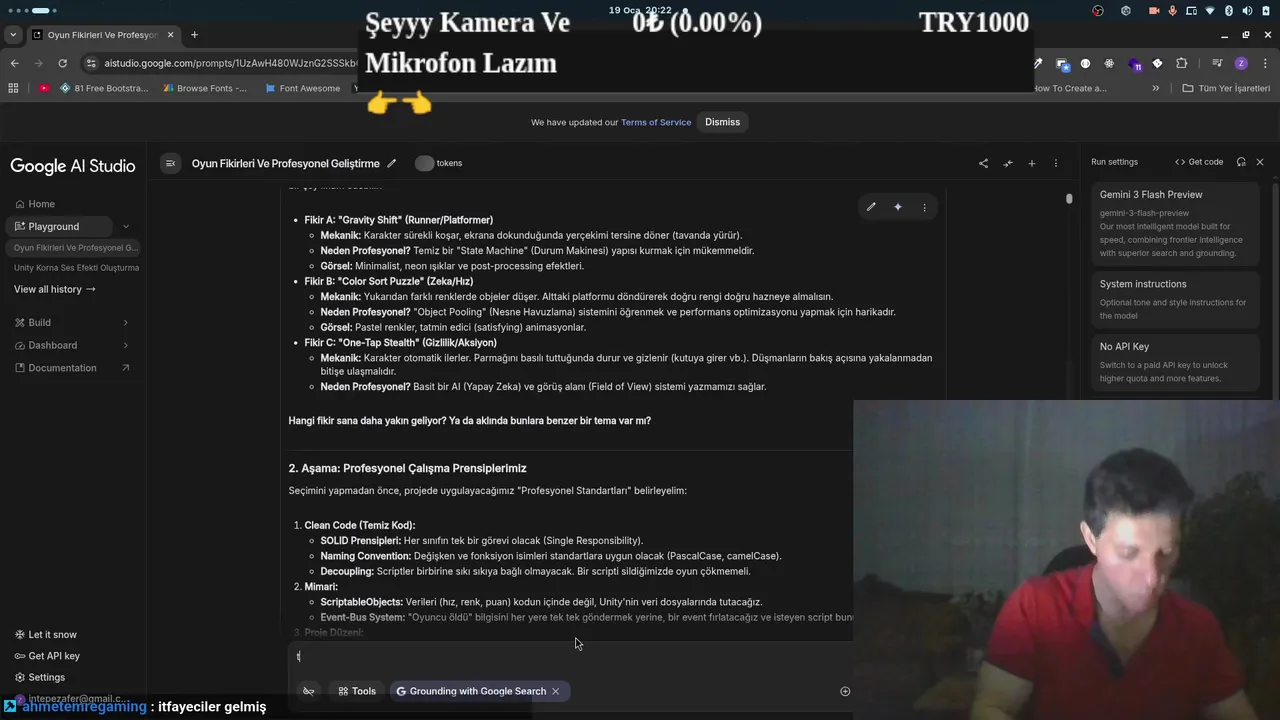Open Tüm Yer İşaretleri folder
Screen dimensions: 1280x720
1227,88
